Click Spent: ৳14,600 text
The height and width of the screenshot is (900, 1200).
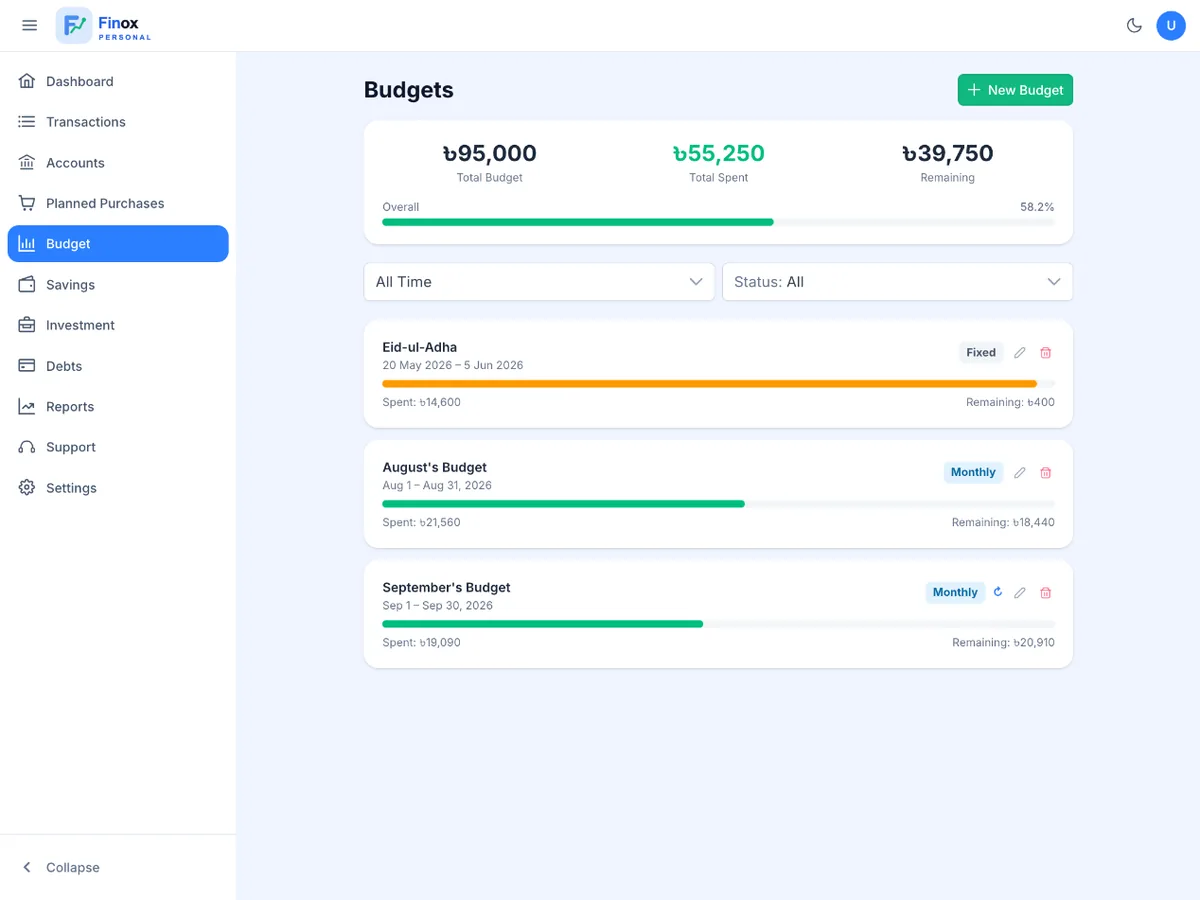(x=422, y=402)
